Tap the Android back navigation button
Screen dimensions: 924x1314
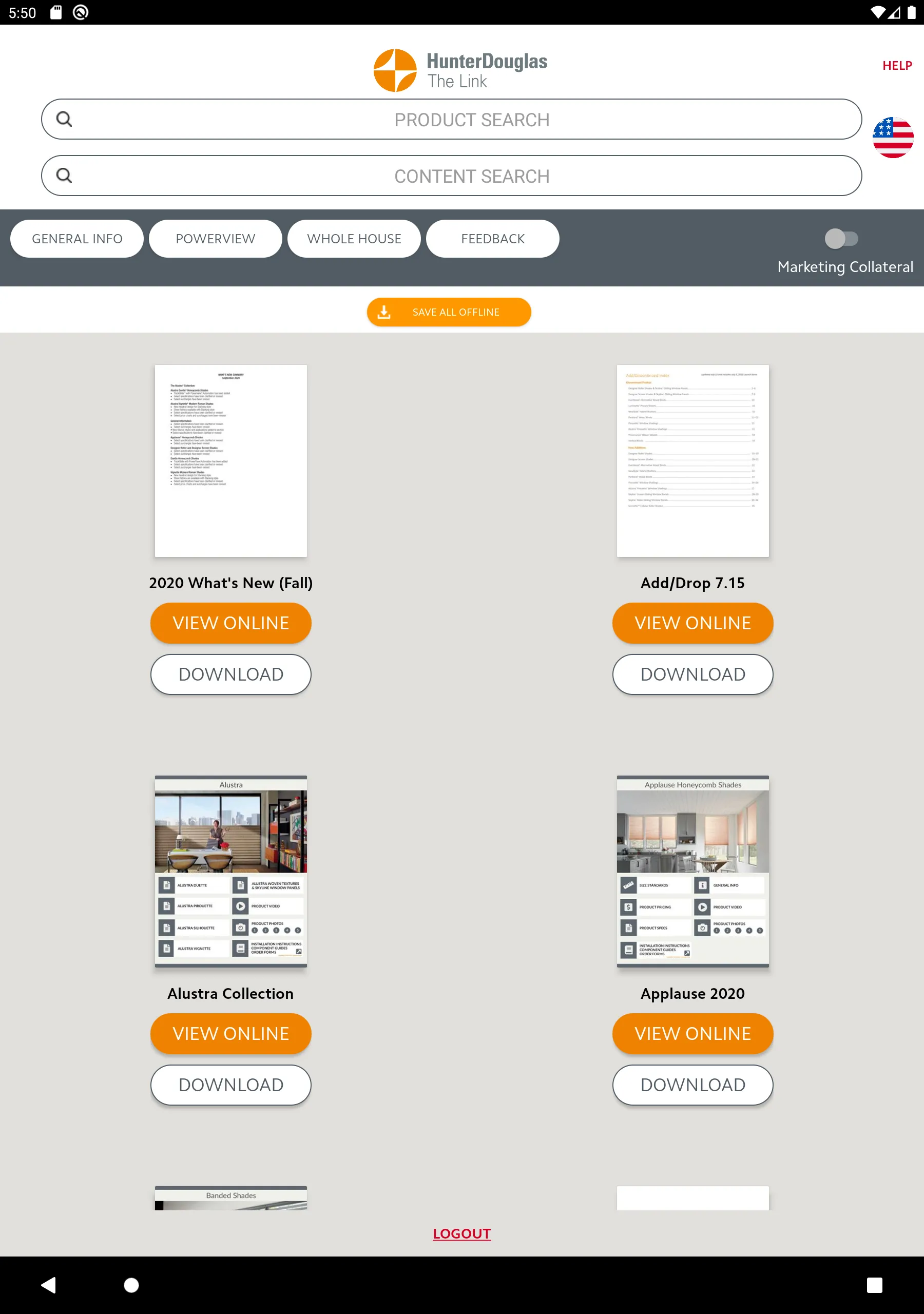point(49,1285)
